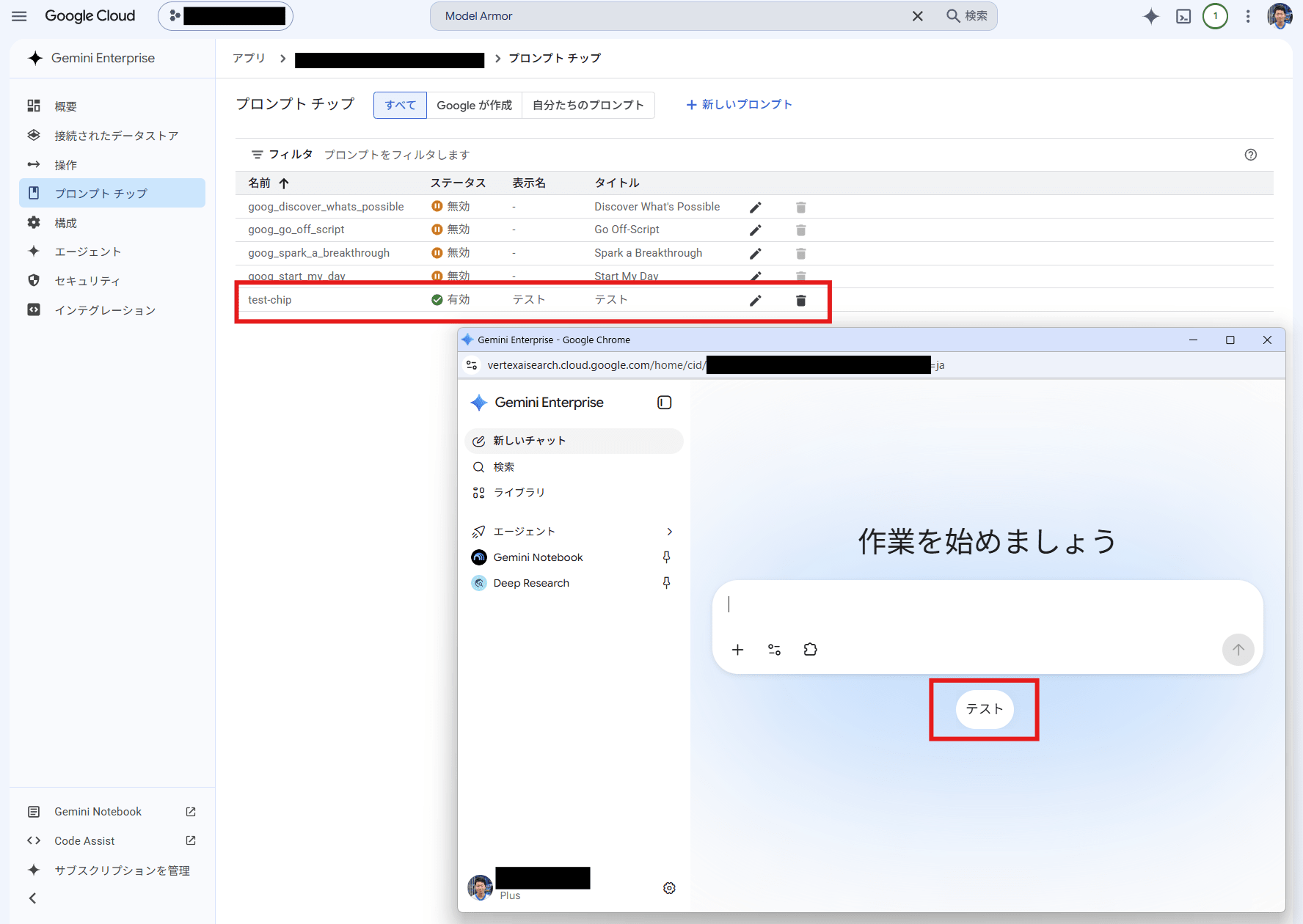This screenshot has width=1303, height=924.
Task: Click the アプリ breadcrumb link
Action: click(249, 58)
